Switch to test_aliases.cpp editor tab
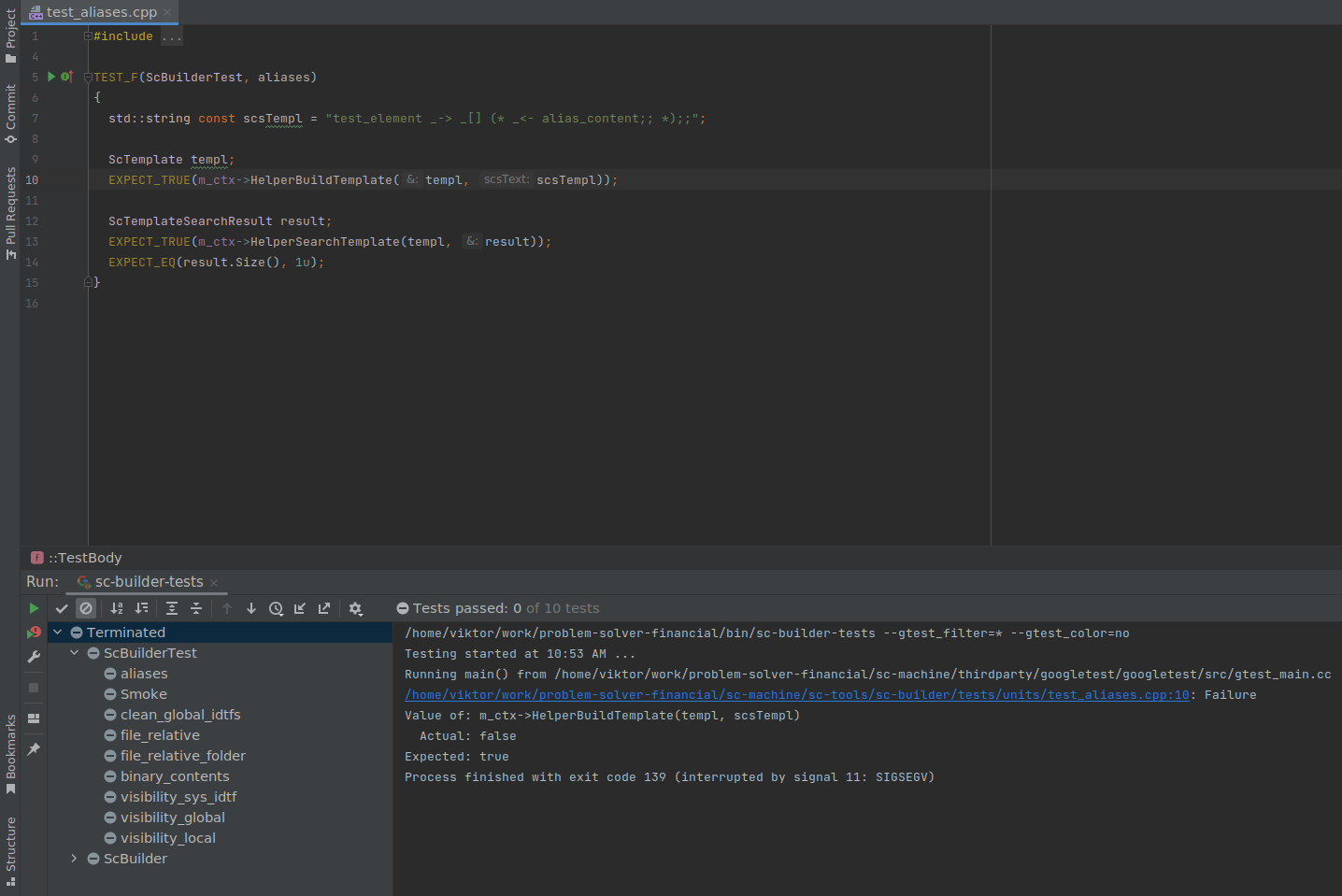The image size is (1342, 896). click(x=101, y=12)
